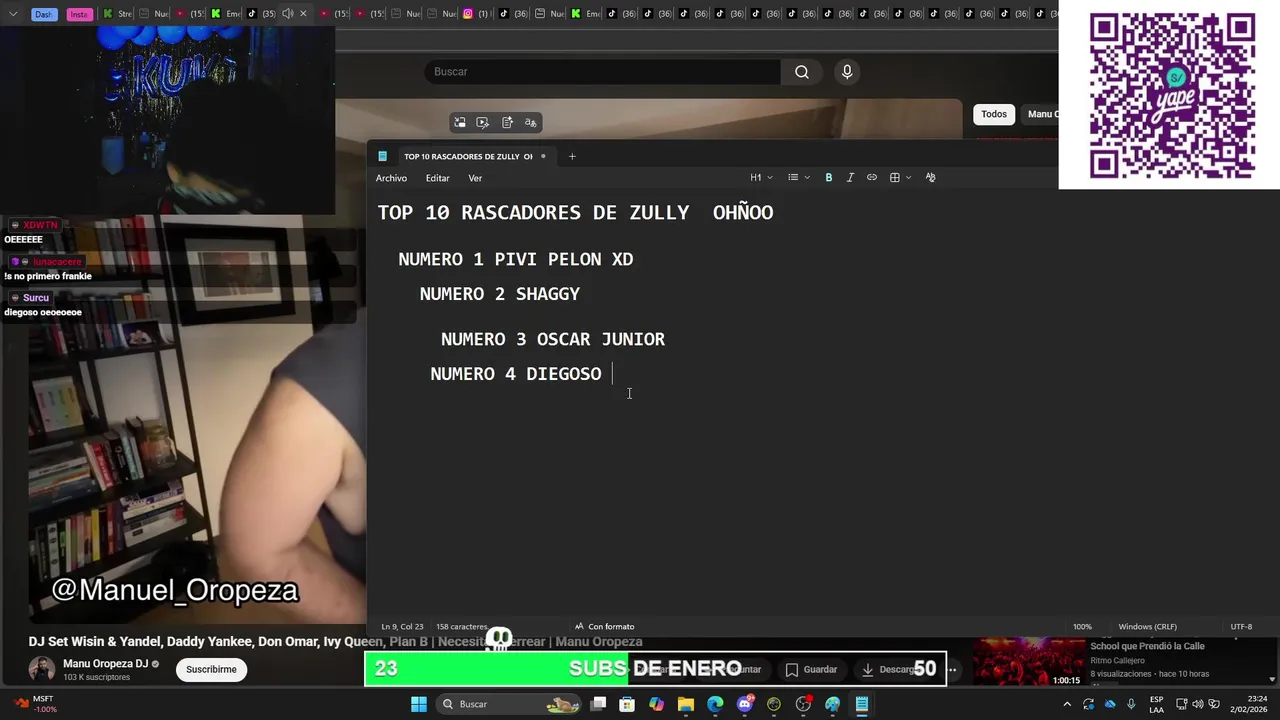
Task: Add a new Notepad tab
Action: pyautogui.click(x=572, y=156)
